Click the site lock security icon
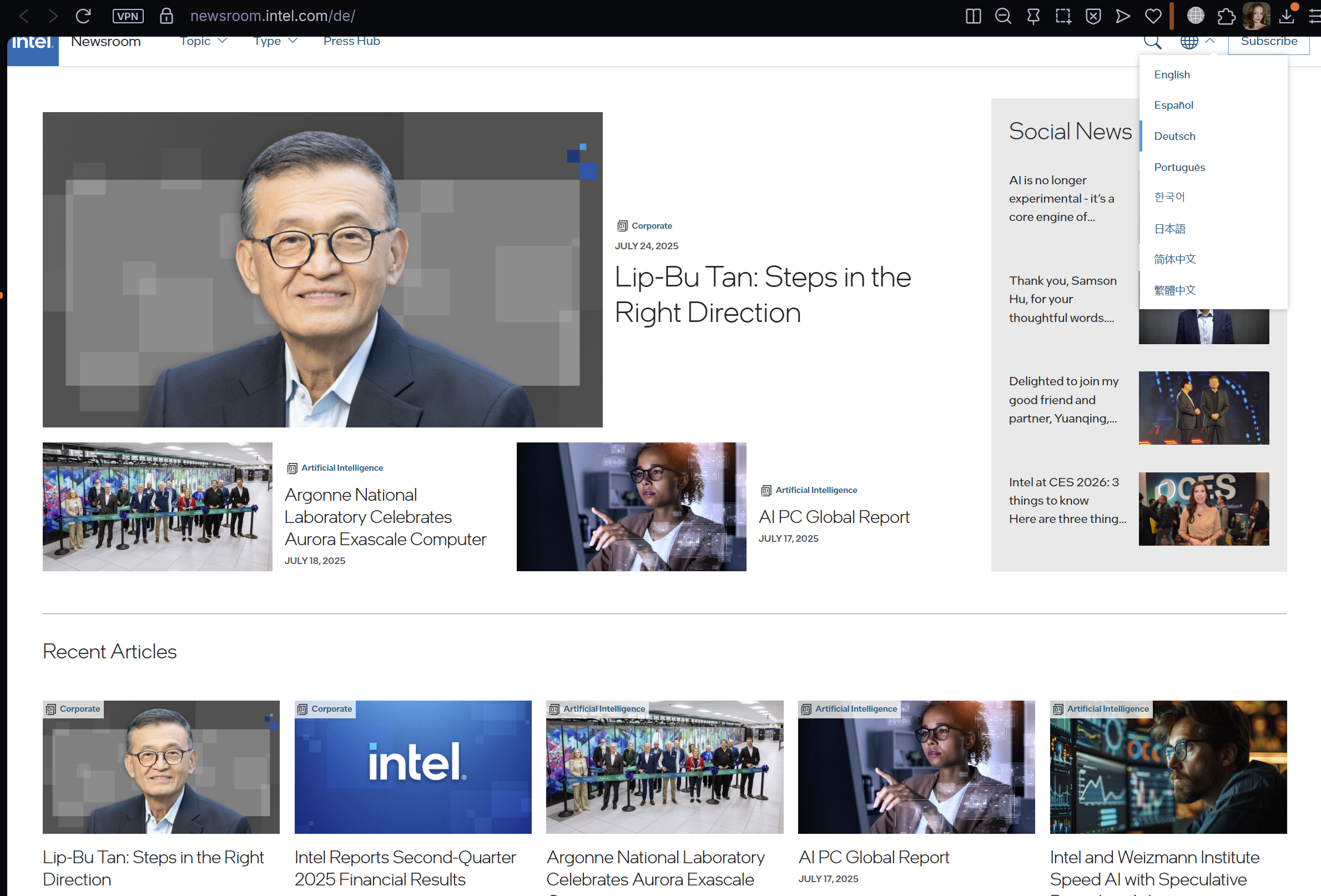The width and height of the screenshot is (1321, 896). click(166, 16)
